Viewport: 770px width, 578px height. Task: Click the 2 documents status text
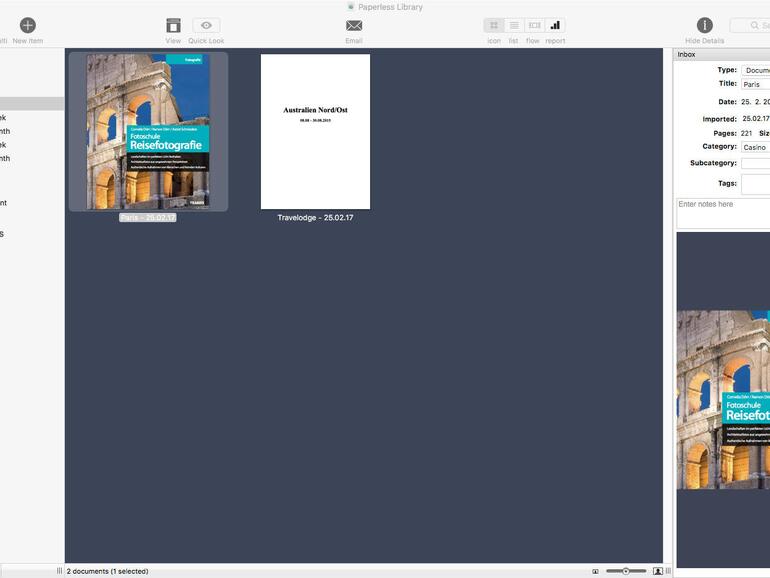108,571
